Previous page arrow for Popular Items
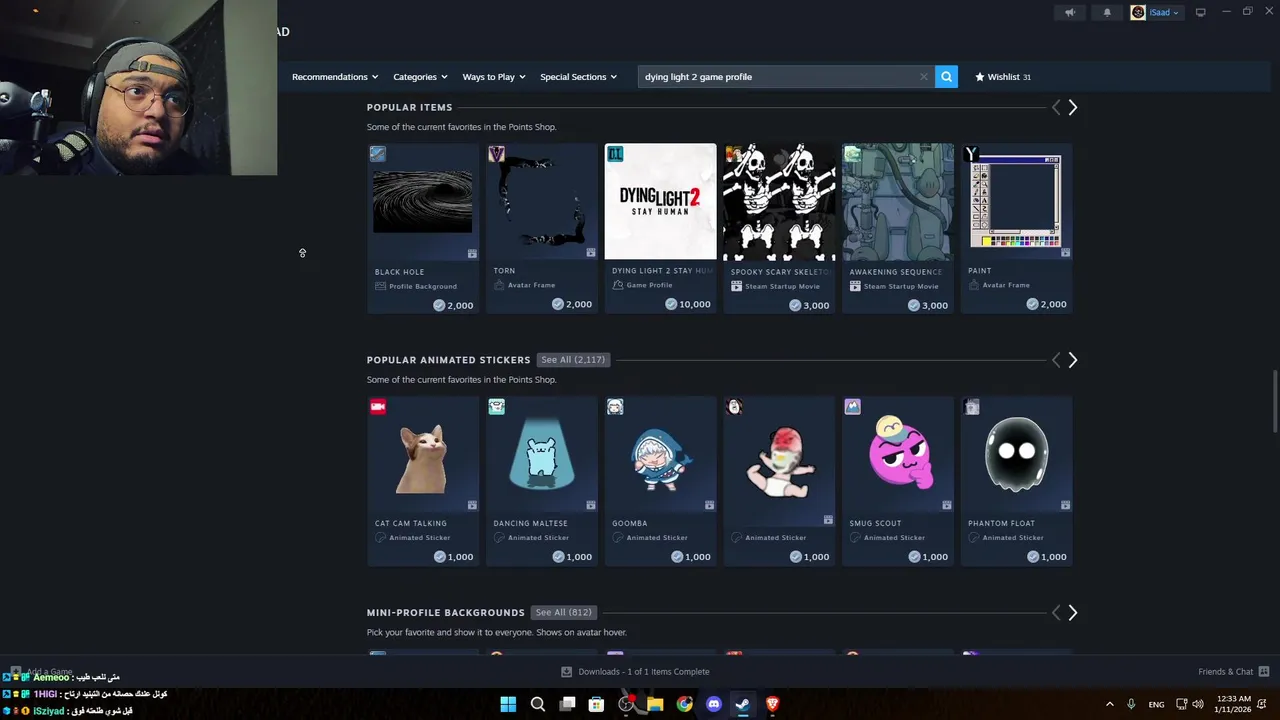 pos(1055,107)
